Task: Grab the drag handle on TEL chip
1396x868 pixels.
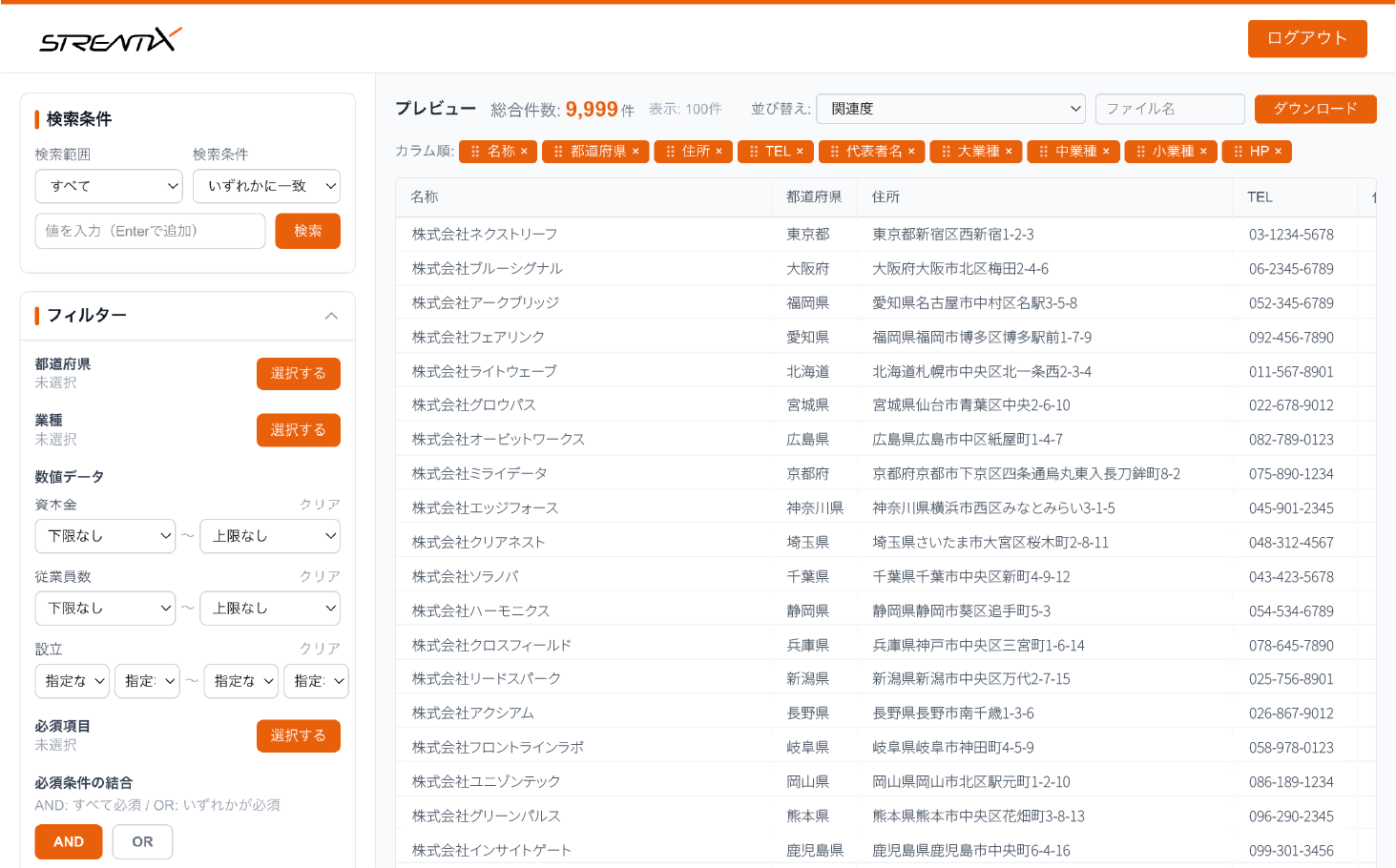Action: (x=754, y=152)
